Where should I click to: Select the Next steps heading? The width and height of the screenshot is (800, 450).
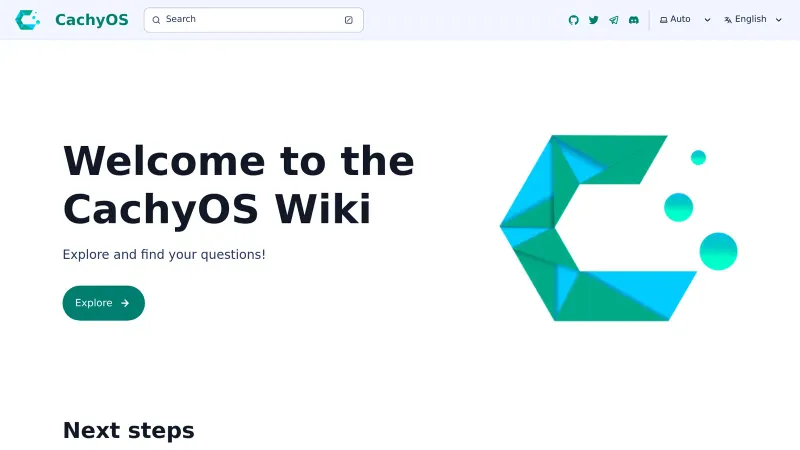[128, 430]
